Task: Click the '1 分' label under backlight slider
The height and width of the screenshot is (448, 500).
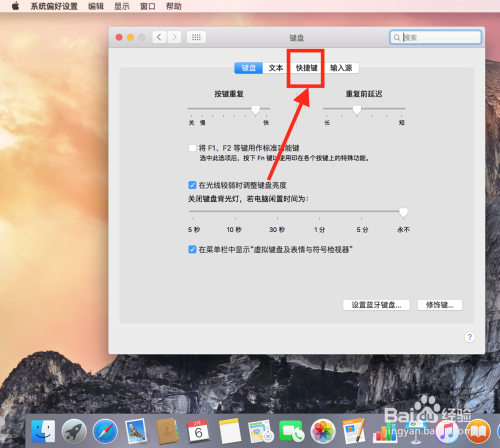Action: (319, 230)
